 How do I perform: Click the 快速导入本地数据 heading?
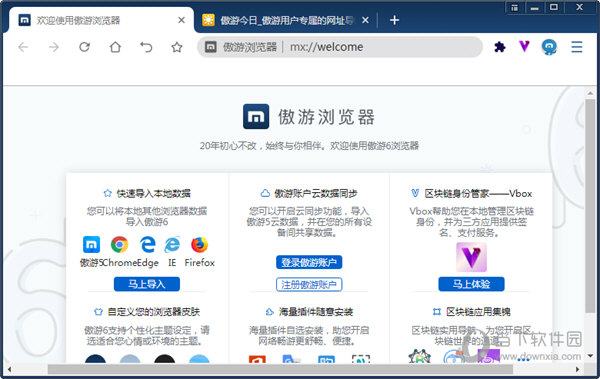(154, 194)
